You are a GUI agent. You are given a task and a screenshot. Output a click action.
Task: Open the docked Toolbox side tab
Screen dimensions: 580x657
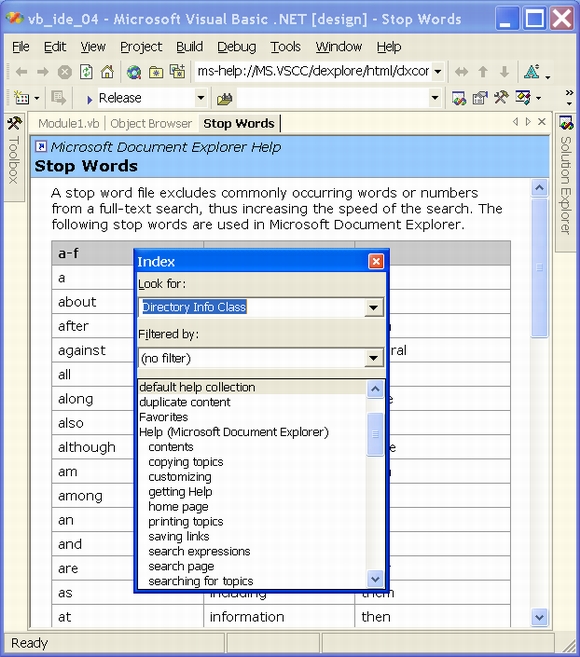14,157
